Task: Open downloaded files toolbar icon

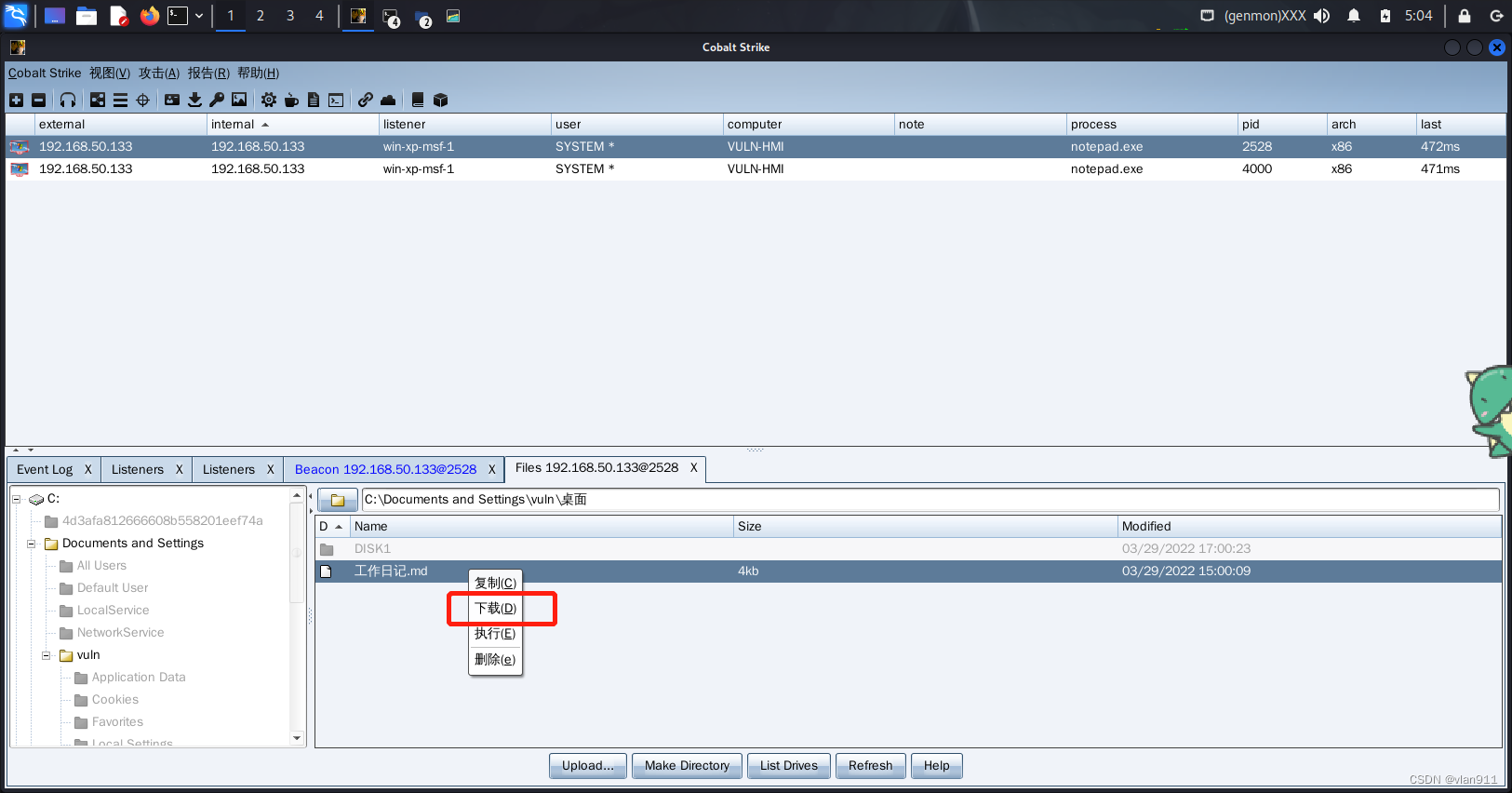Action: coord(194,100)
